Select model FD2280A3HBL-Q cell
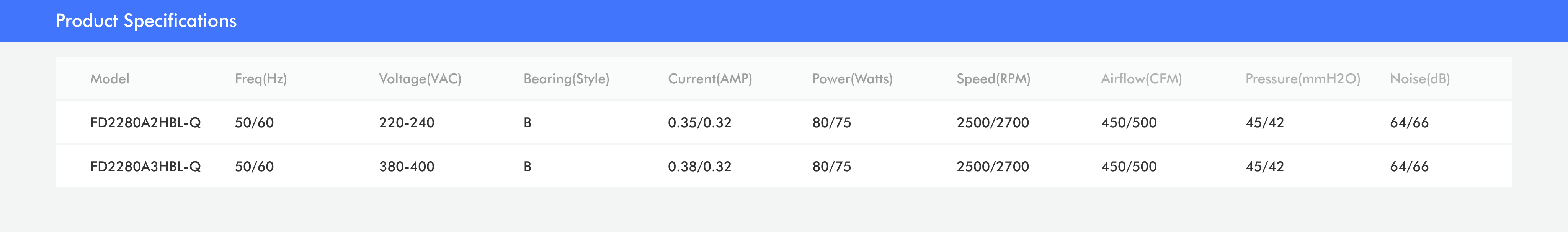The width and height of the screenshot is (1568, 232). (x=145, y=166)
